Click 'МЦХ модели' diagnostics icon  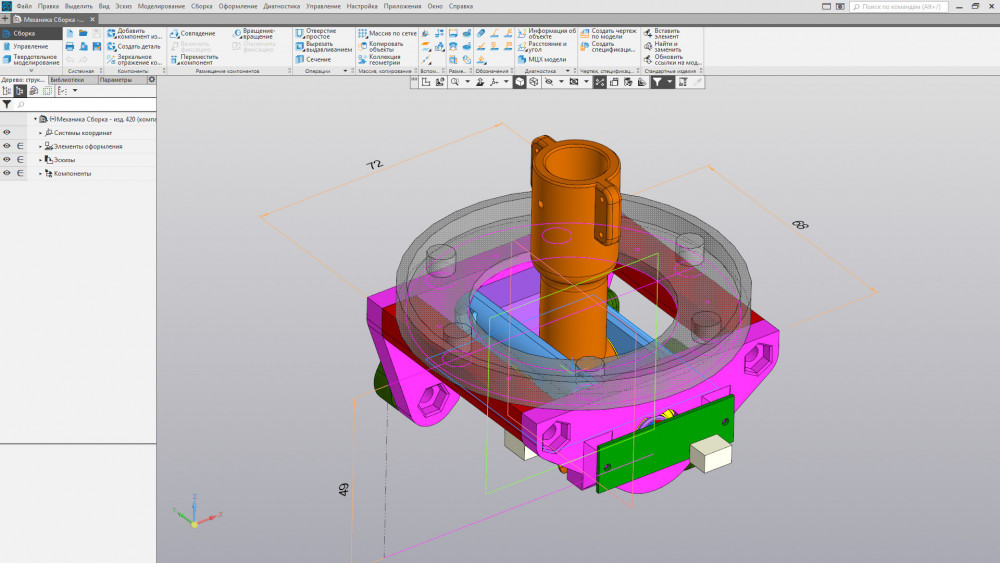coord(522,59)
